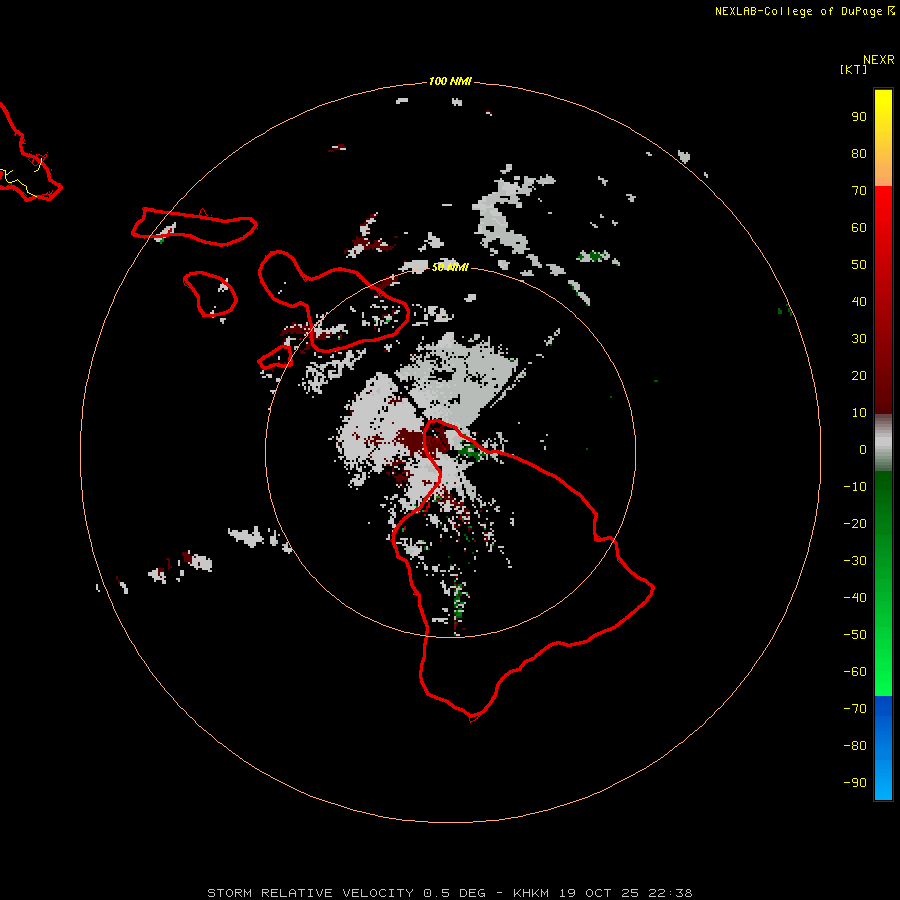Click the '30' label on velocity scale
Image resolution: width=900 pixels, height=900 pixels.
pyautogui.click(x=859, y=339)
